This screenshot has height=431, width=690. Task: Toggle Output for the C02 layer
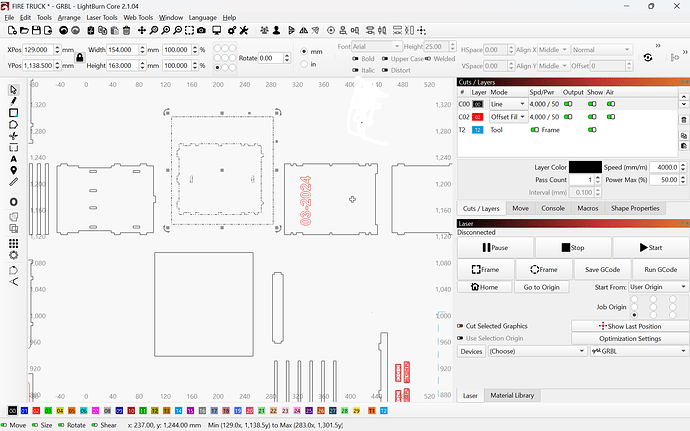(568, 117)
